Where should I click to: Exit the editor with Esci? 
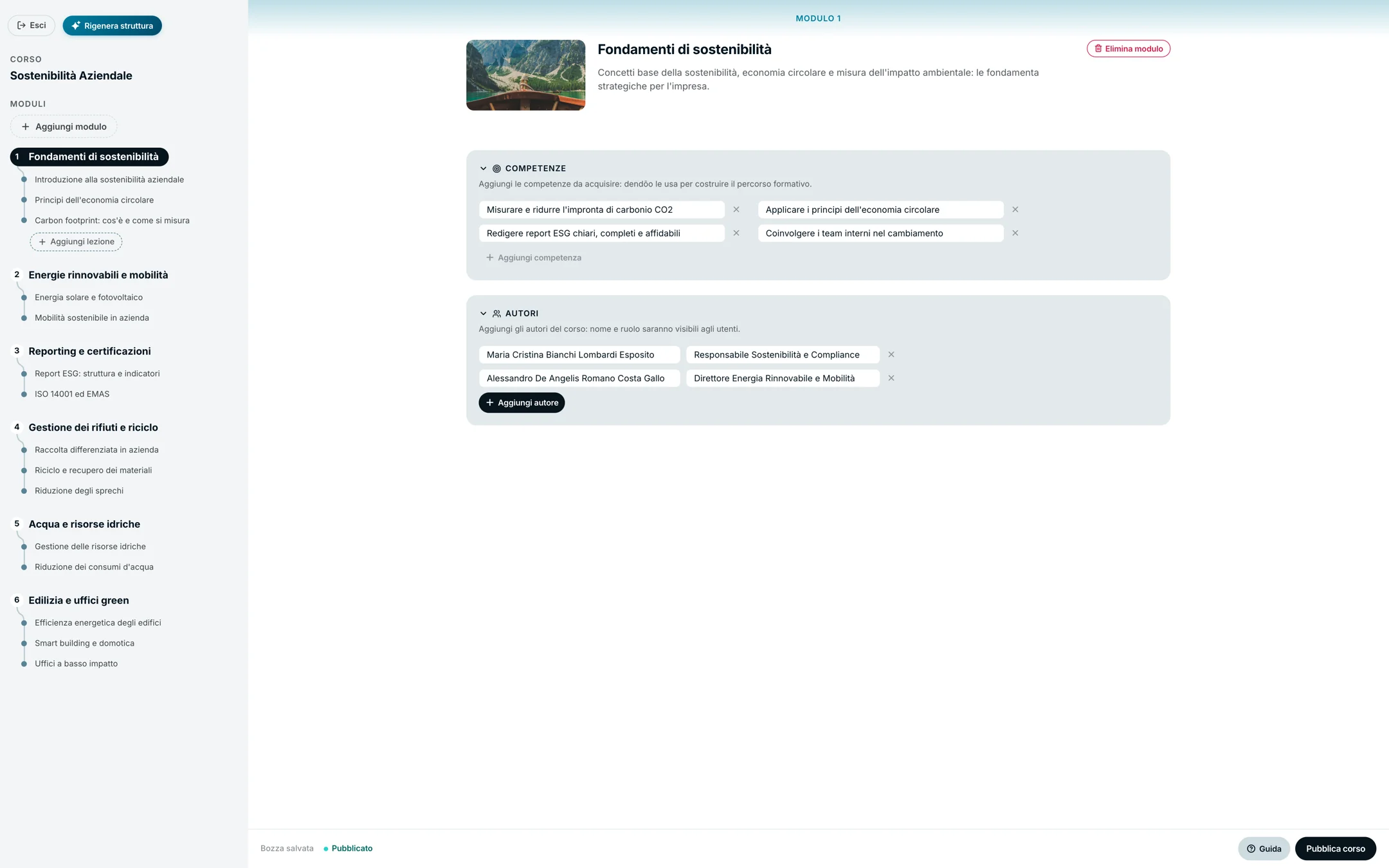32,26
